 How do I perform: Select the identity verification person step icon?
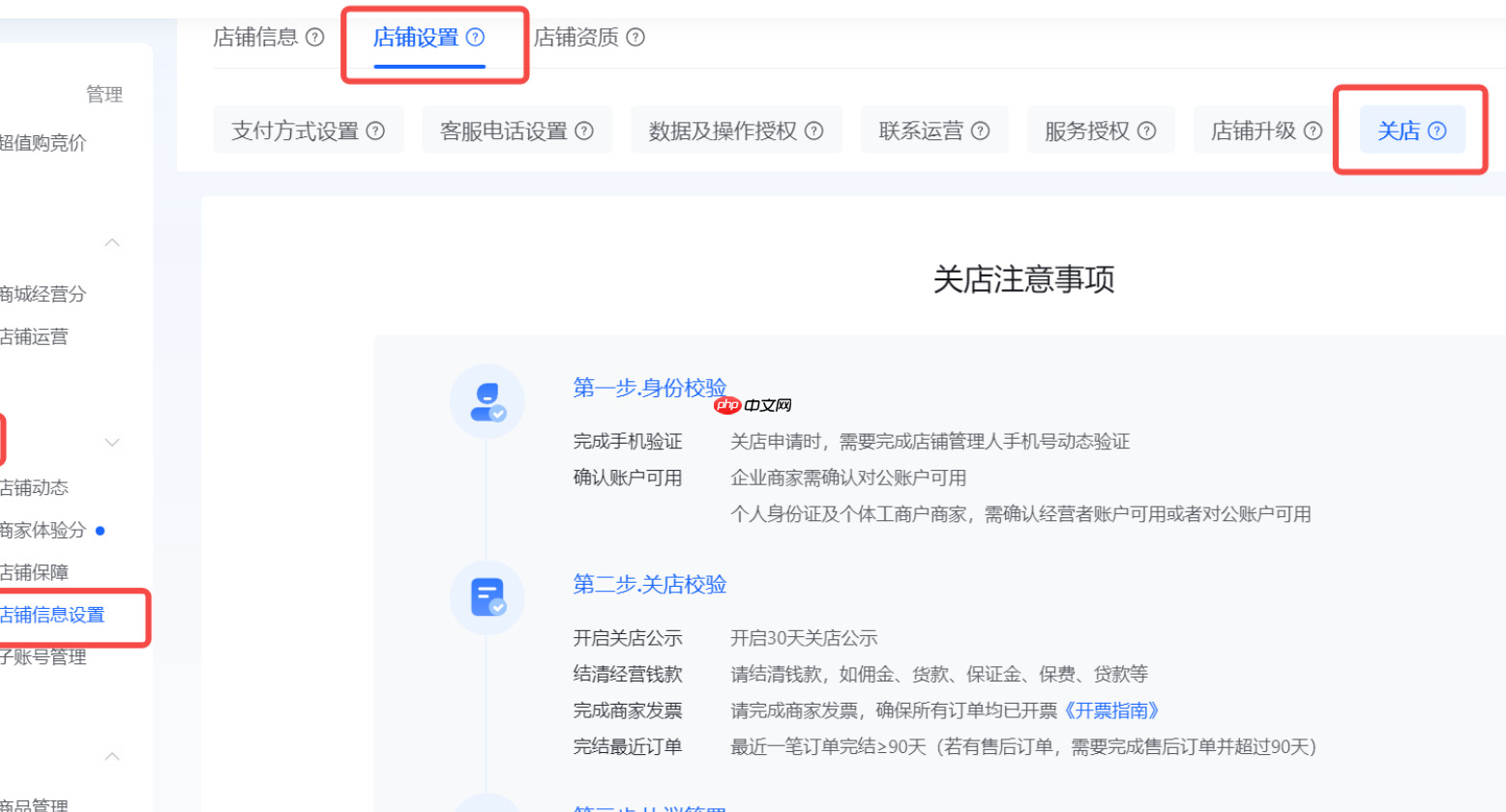pyautogui.click(x=487, y=401)
